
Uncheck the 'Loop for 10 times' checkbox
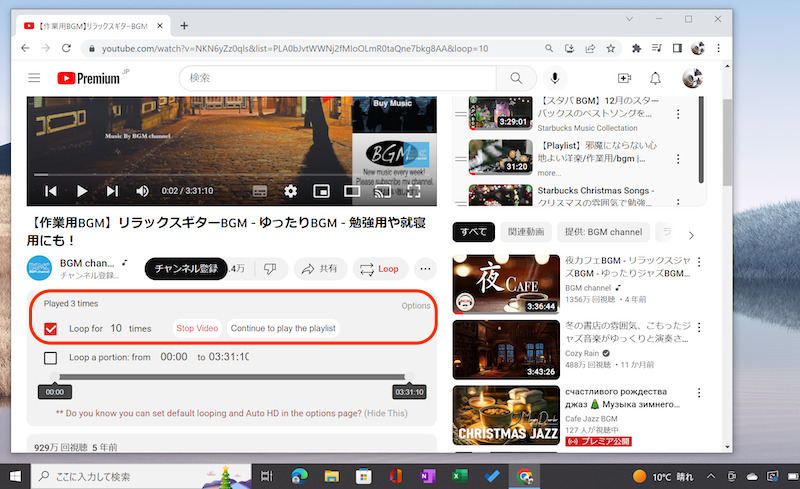(51, 328)
